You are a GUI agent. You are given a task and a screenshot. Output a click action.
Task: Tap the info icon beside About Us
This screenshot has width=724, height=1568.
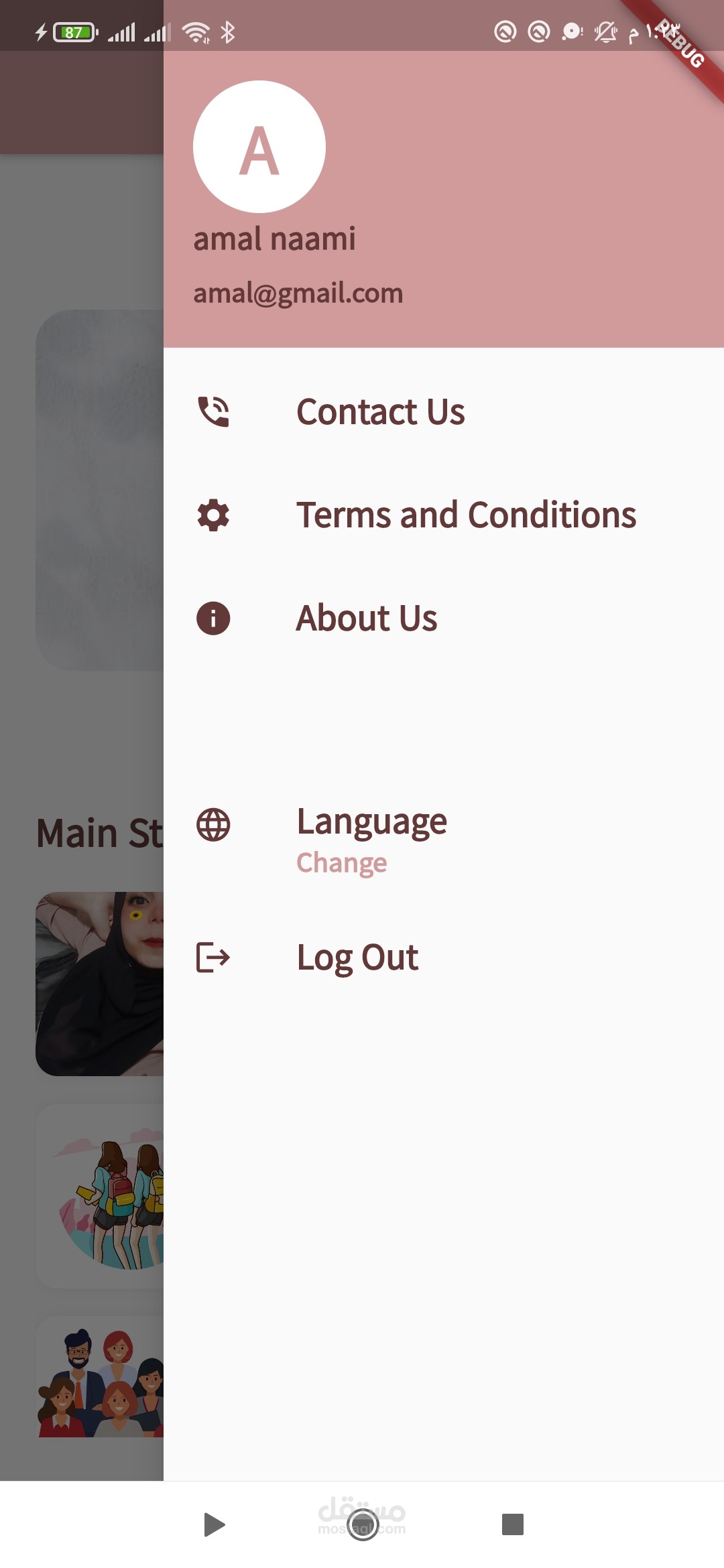click(x=213, y=618)
